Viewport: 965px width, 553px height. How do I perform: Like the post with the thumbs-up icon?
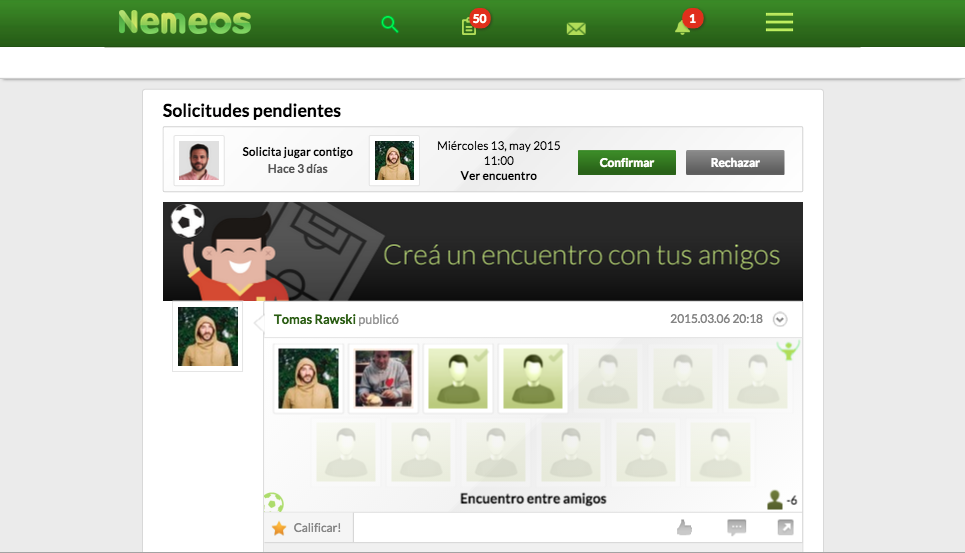(x=684, y=527)
